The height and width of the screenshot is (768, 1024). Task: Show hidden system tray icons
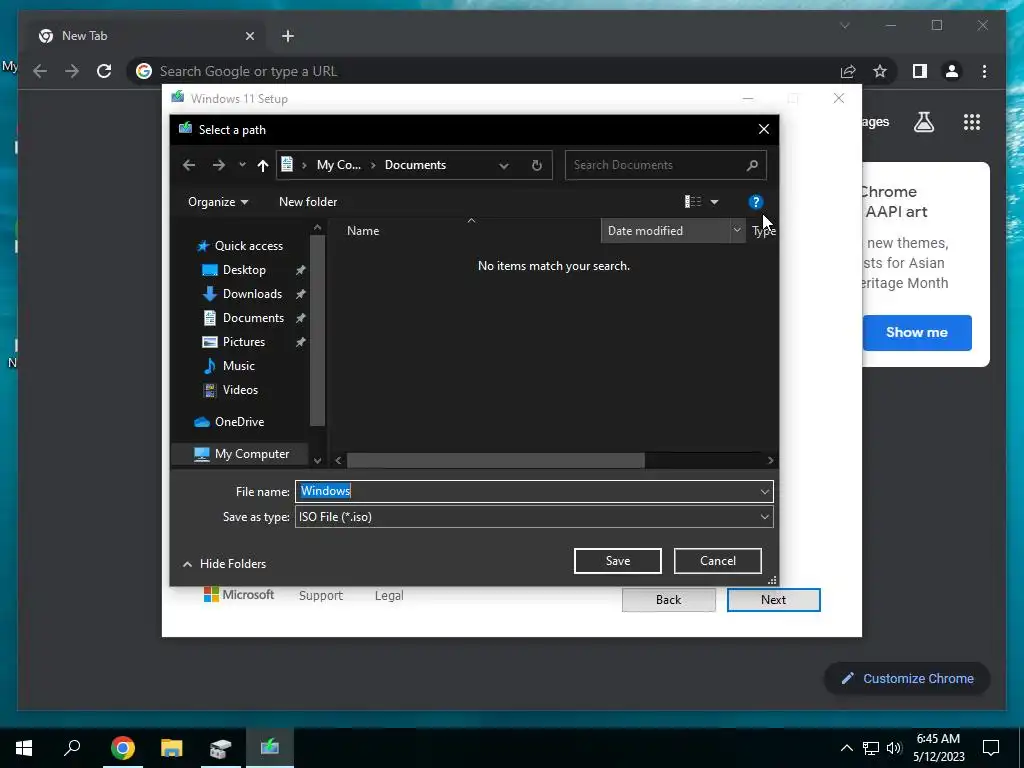click(846, 748)
